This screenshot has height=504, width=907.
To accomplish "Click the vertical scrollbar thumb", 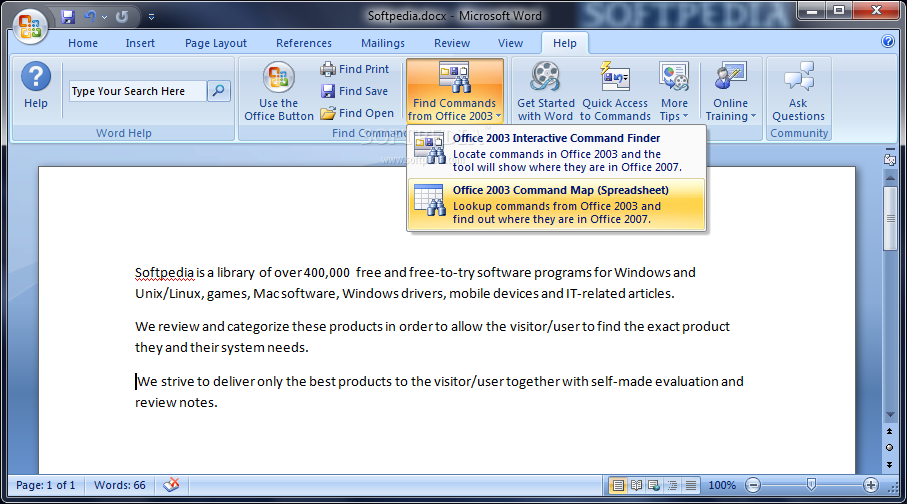I will [x=890, y=218].
